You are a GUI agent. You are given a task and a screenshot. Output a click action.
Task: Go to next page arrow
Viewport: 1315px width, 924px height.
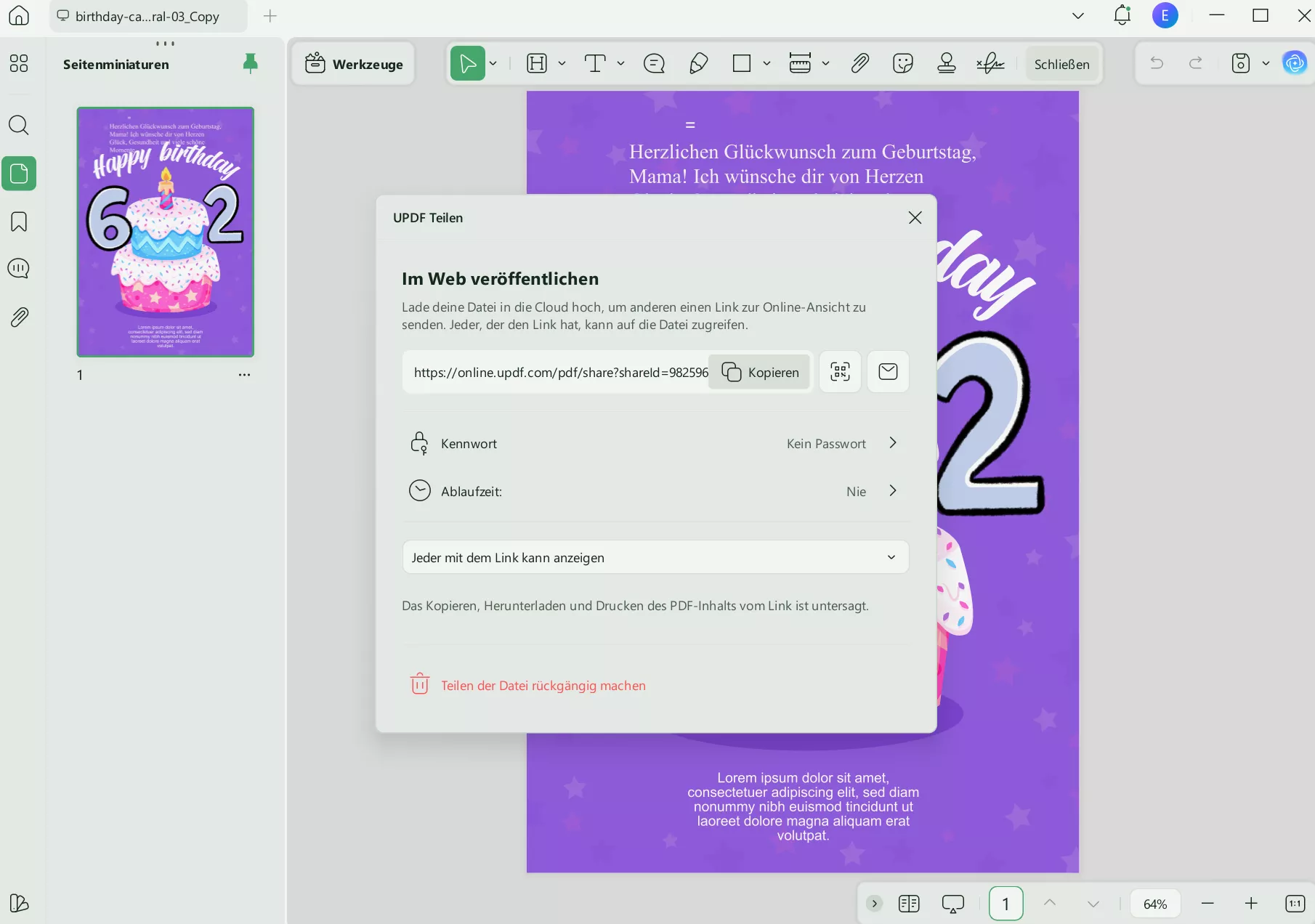tap(1093, 904)
